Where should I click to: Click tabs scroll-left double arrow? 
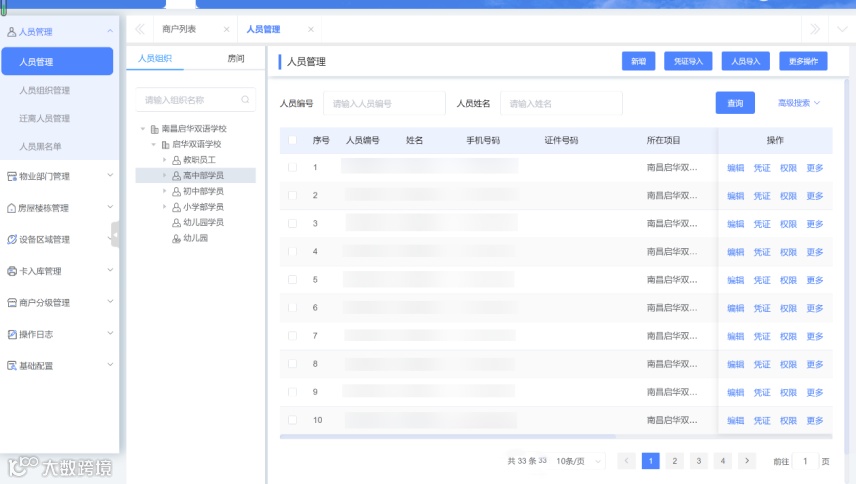(x=140, y=29)
